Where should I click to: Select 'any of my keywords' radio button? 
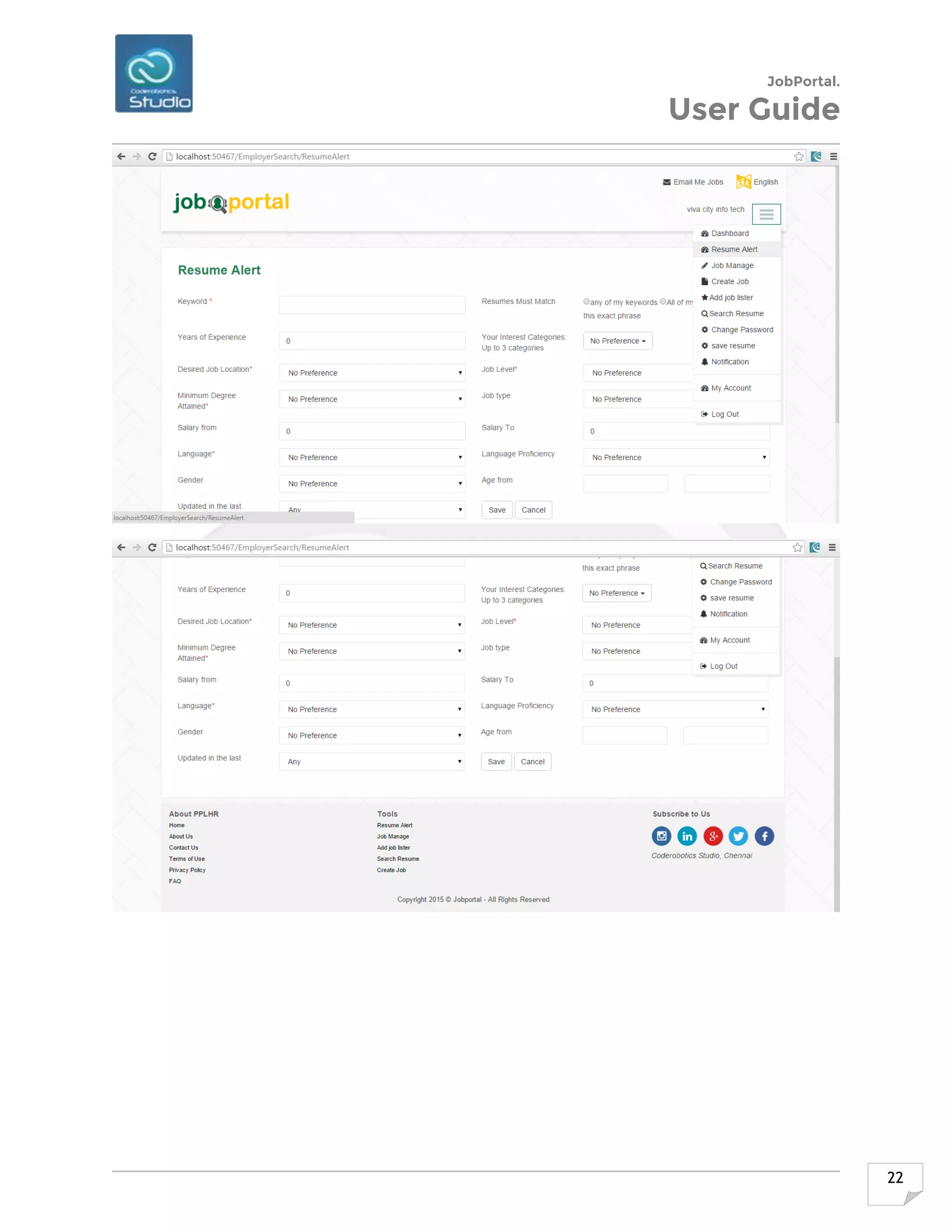tap(587, 301)
